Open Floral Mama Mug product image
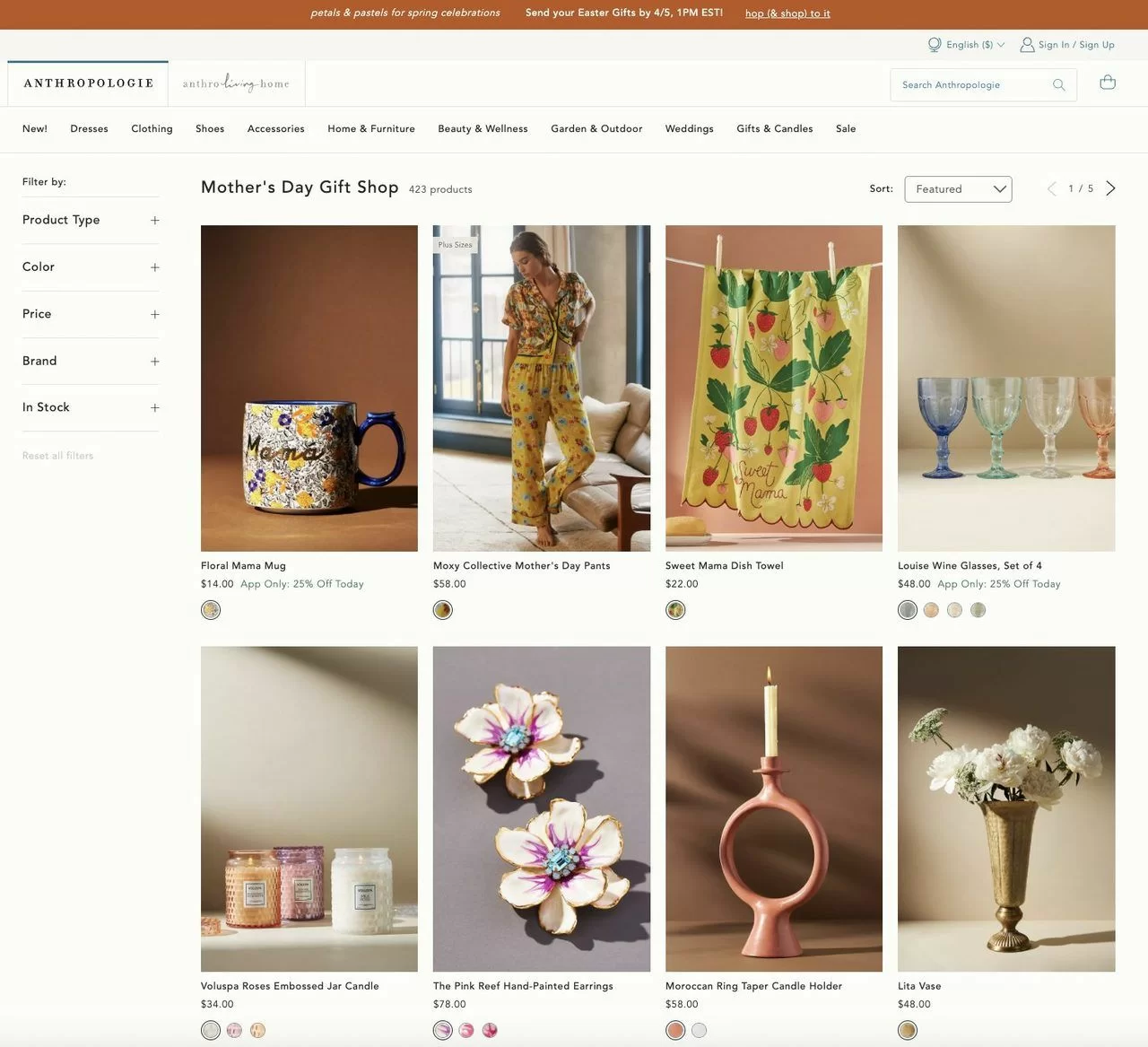 [x=309, y=388]
